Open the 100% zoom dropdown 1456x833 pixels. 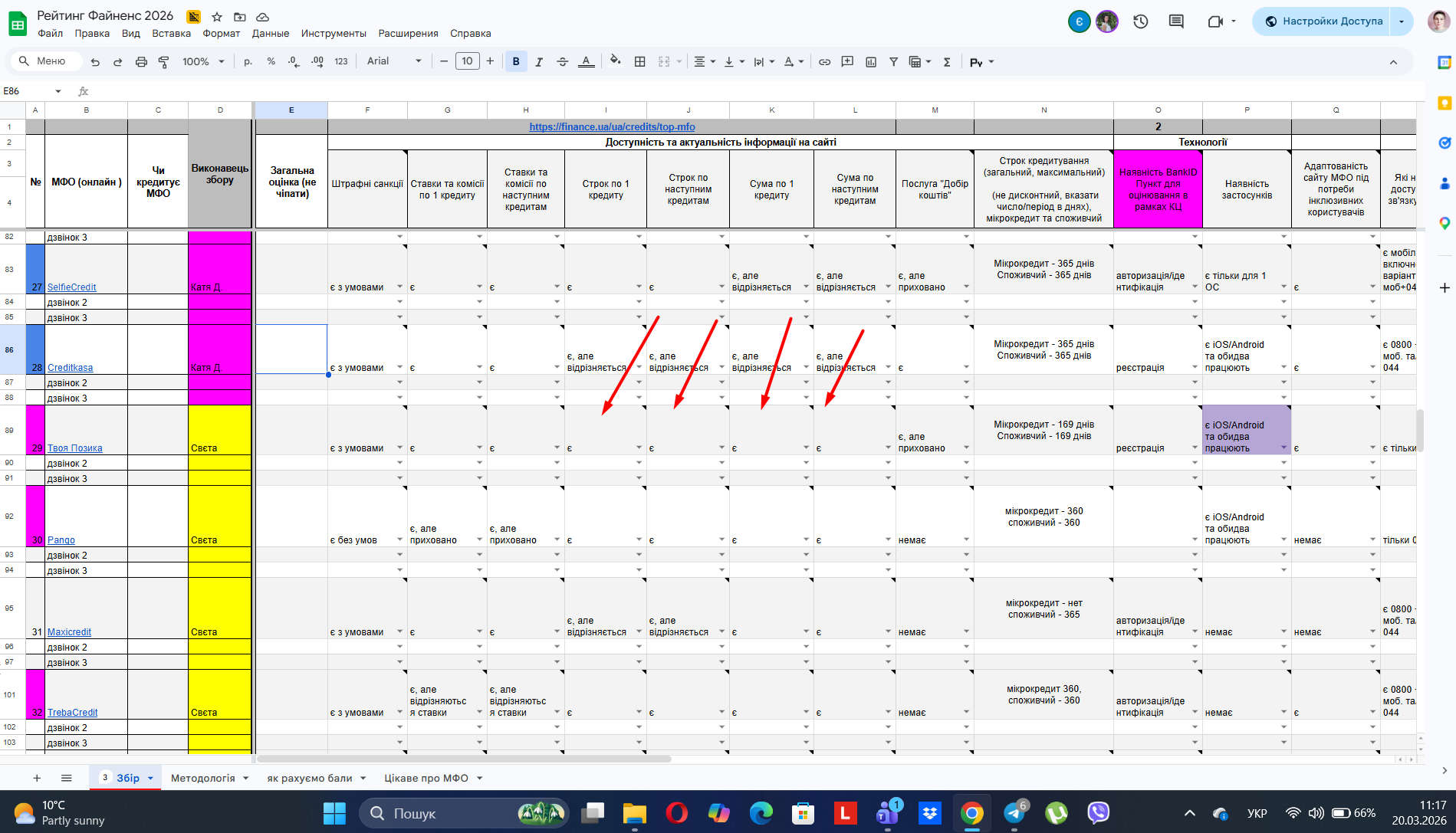tap(203, 61)
